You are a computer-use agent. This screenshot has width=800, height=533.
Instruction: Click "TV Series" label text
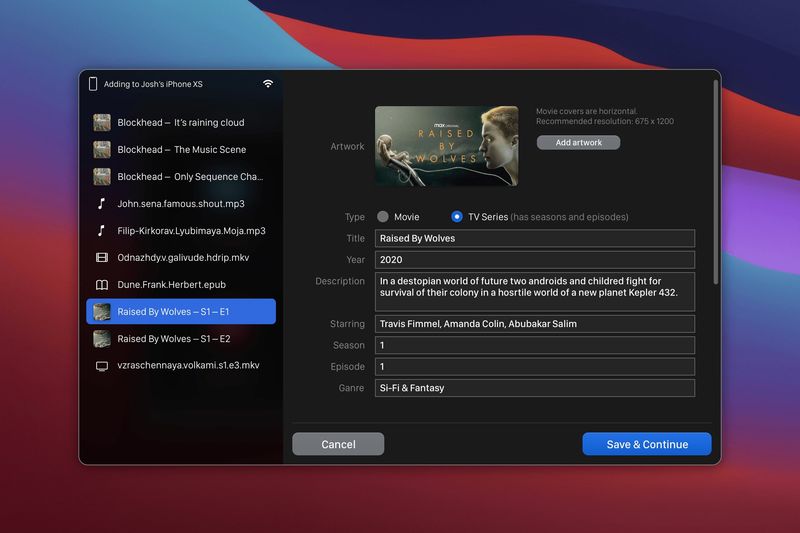488,217
